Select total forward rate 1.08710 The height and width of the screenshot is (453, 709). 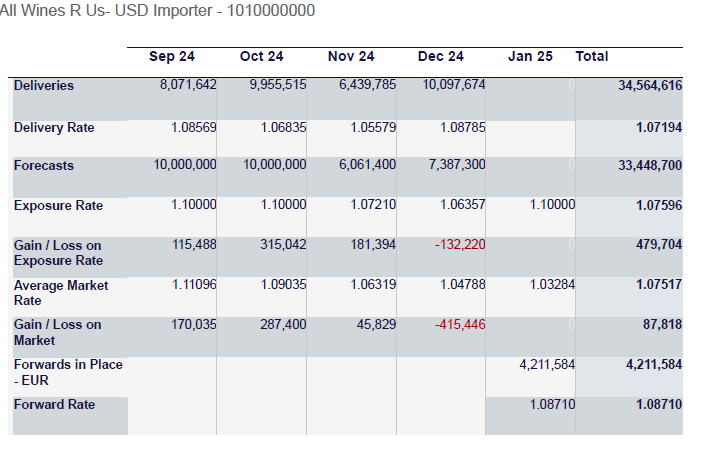[x=659, y=404]
